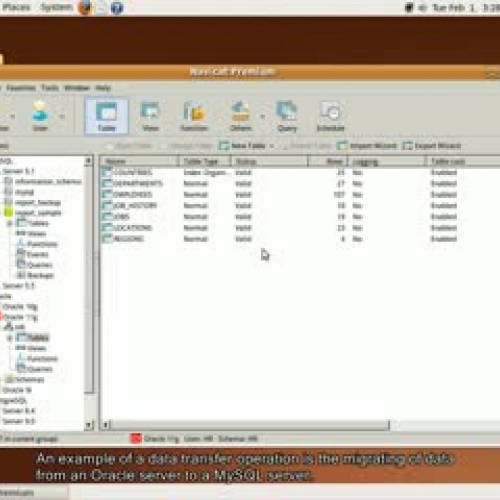The image size is (500, 500).
Task: Click the User toolbar icon
Action: point(40,117)
